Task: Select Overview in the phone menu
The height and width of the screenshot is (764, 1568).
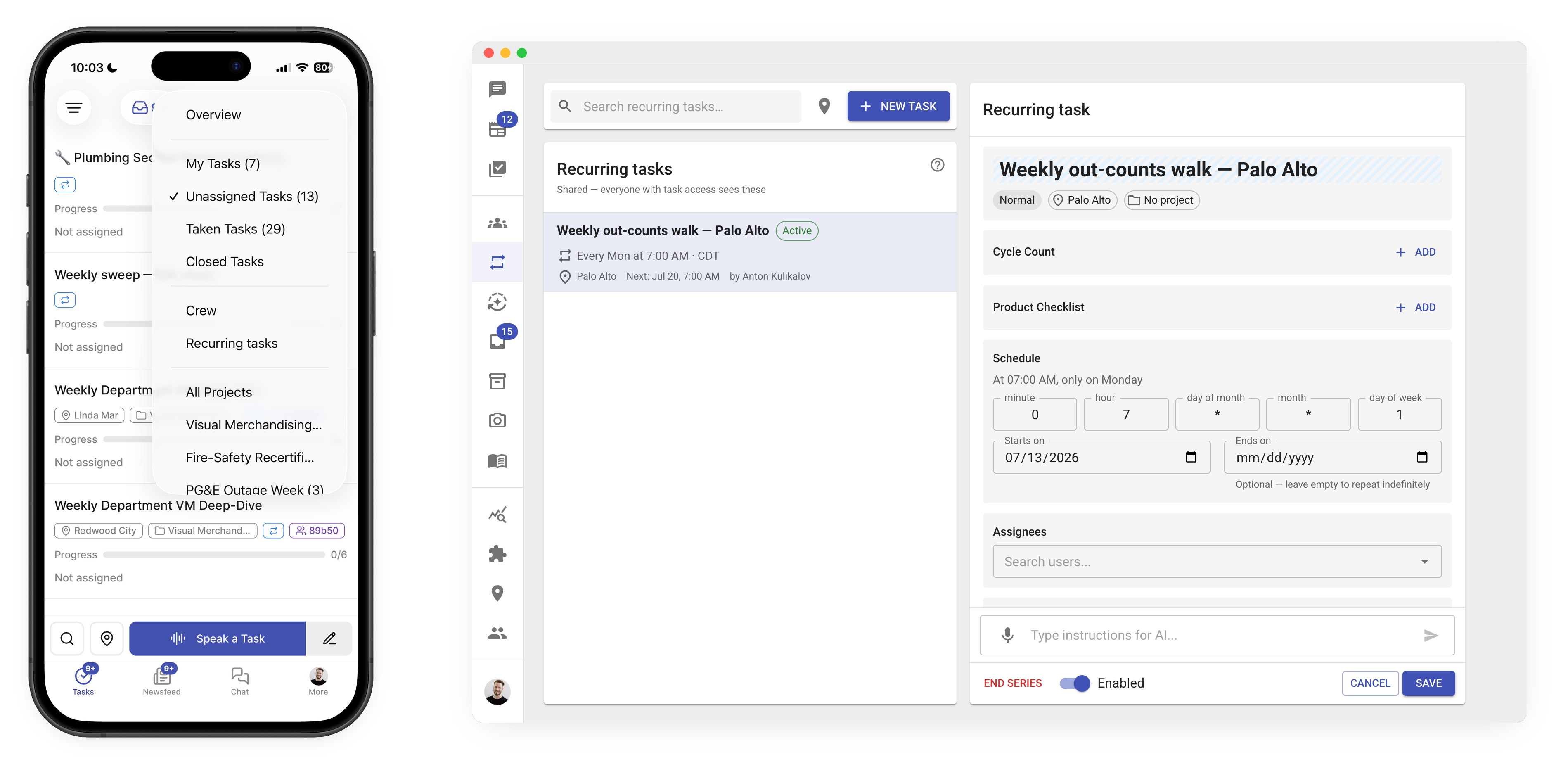Action: pos(213,114)
